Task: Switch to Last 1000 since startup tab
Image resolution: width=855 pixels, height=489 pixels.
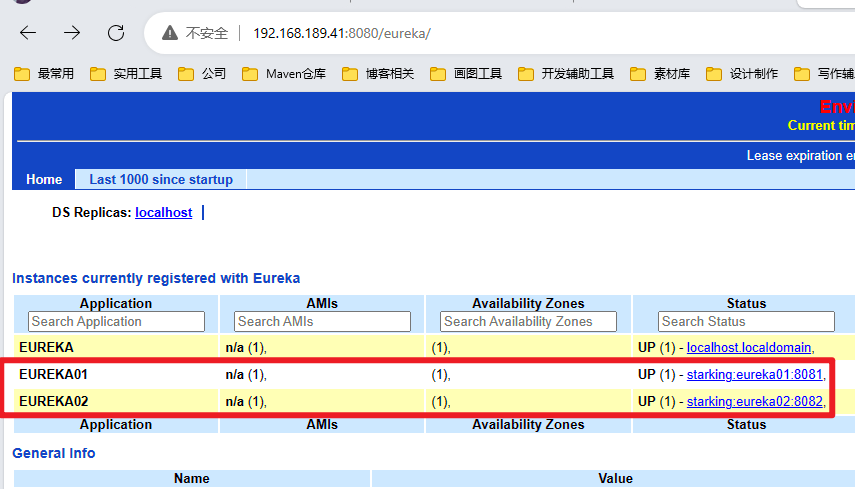Action: (x=161, y=179)
